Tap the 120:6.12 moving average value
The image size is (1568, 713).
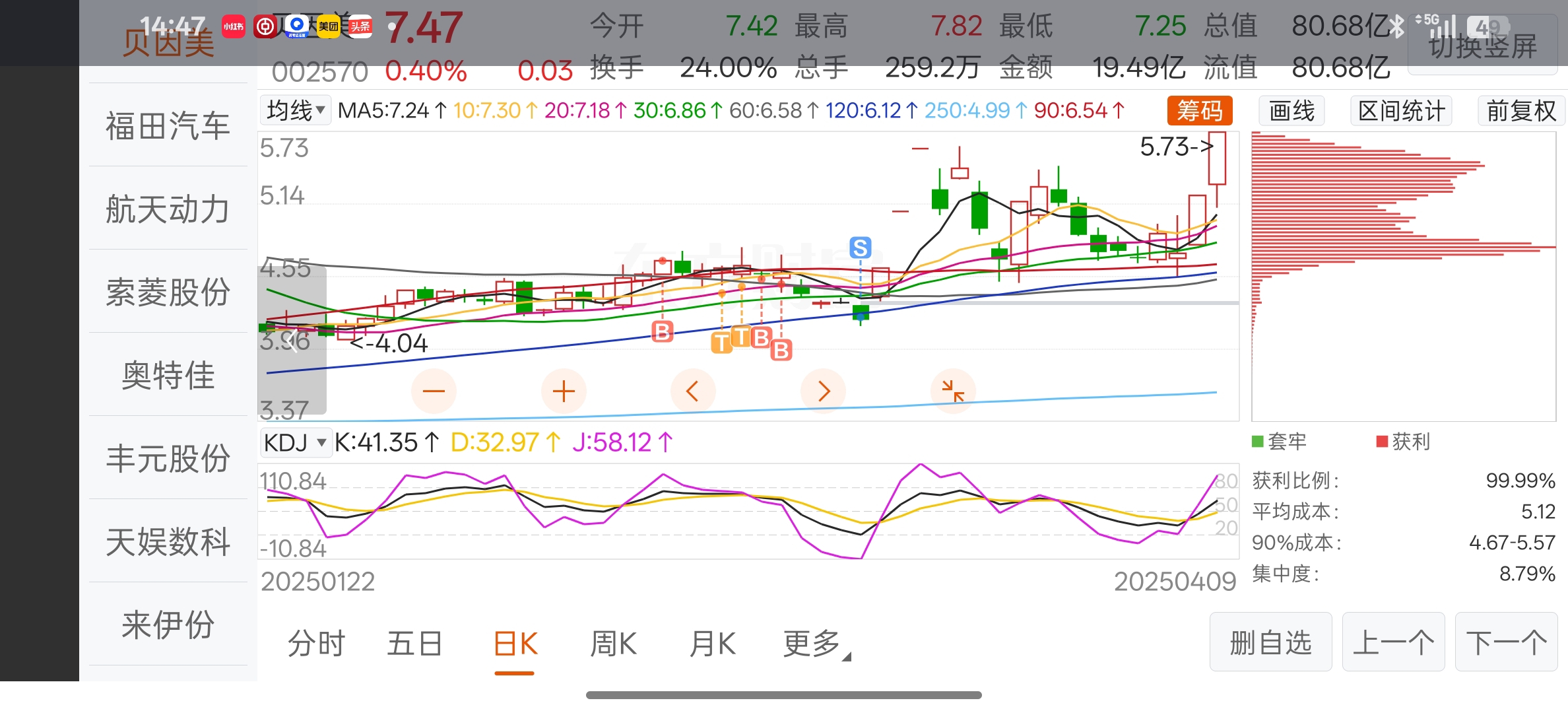point(871,110)
